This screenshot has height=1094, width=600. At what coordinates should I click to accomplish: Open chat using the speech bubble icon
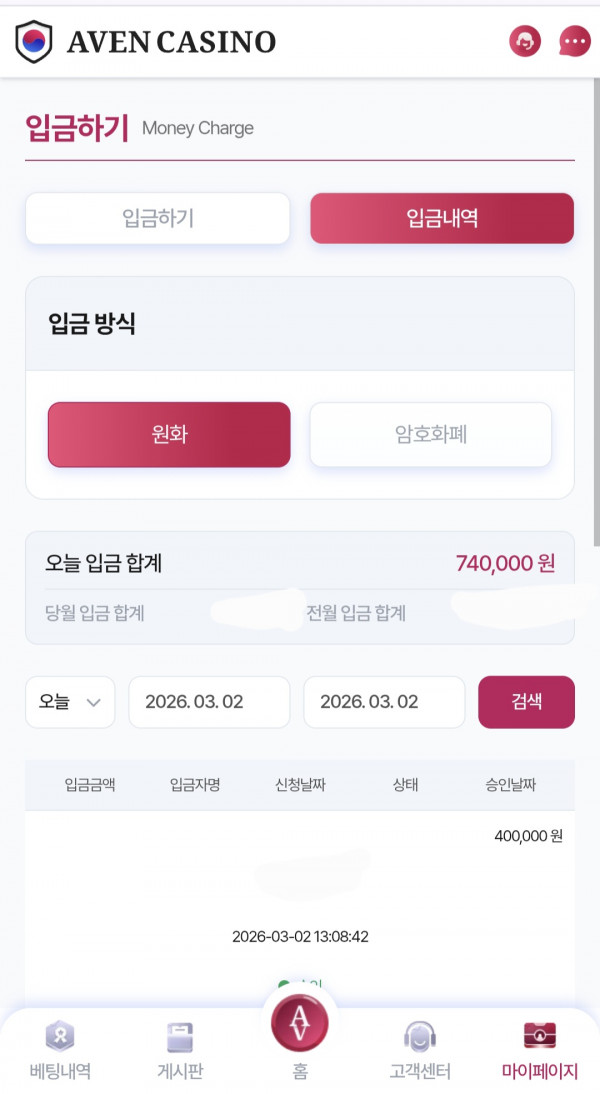[x=574, y=41]
